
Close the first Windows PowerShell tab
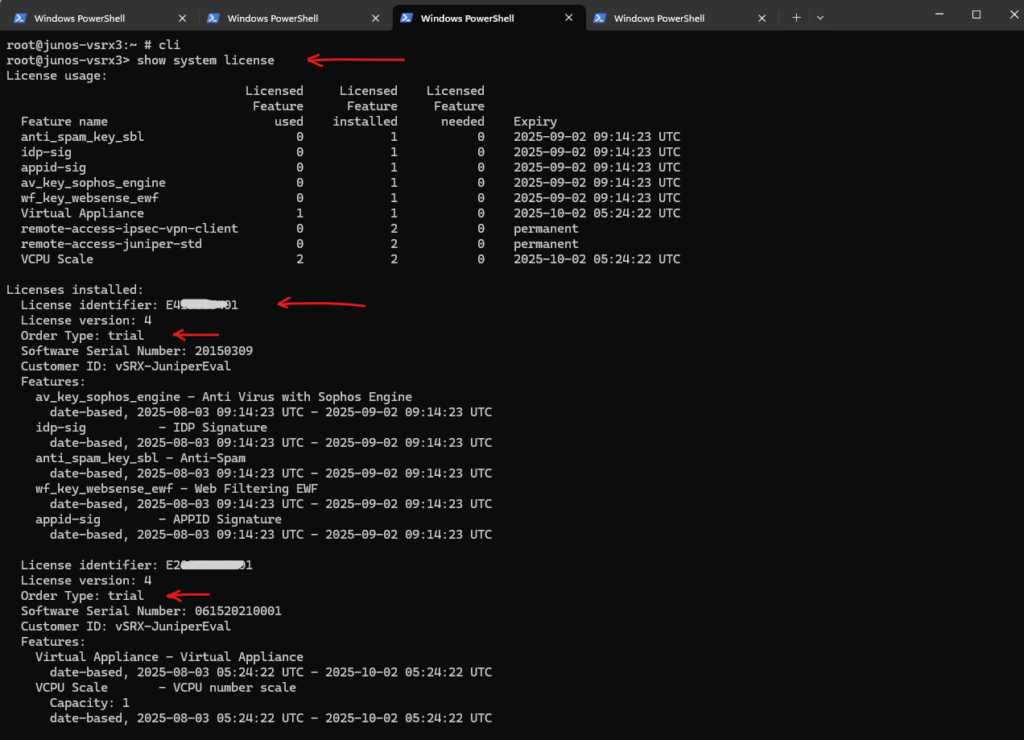pyautogui.click(x=182, y=18)
